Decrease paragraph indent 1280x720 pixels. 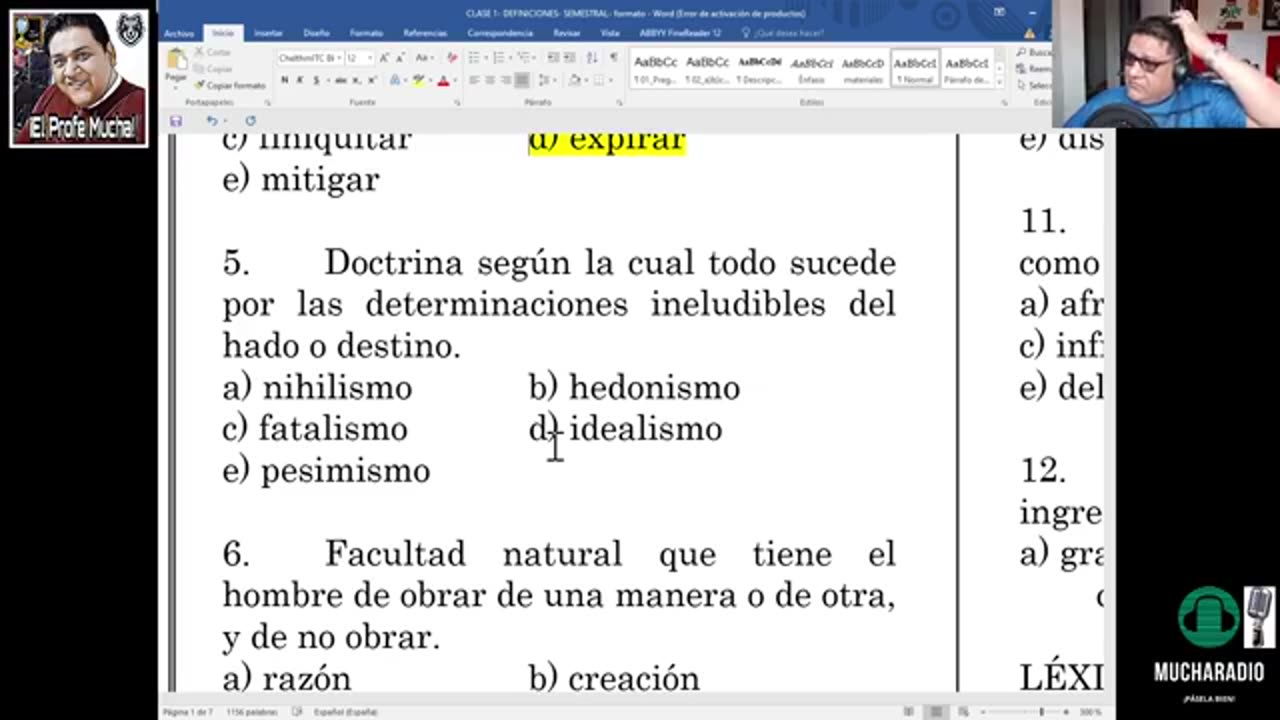click(x=553, y=58)
